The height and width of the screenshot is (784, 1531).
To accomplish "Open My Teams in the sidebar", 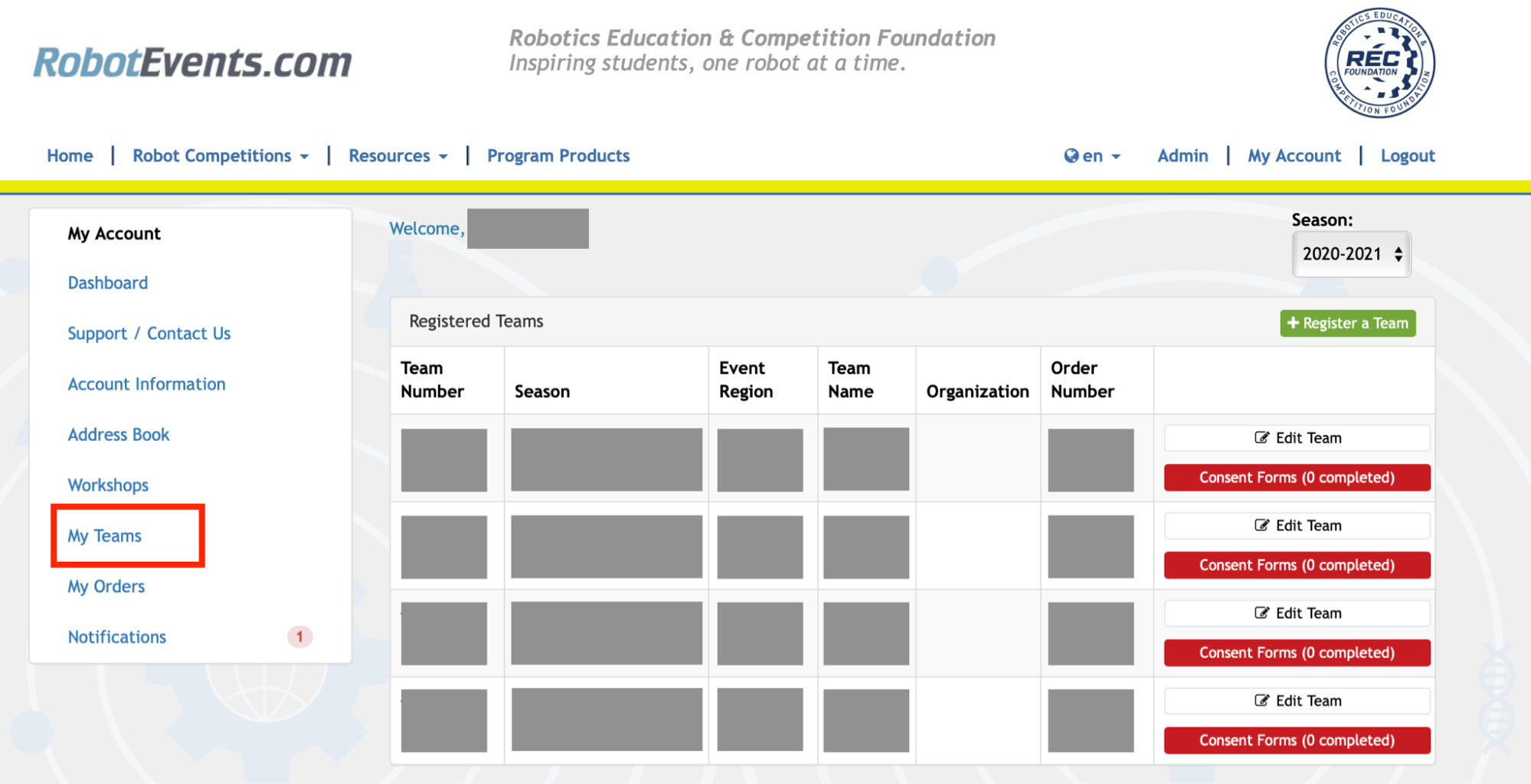I will (x=105, y=536).
